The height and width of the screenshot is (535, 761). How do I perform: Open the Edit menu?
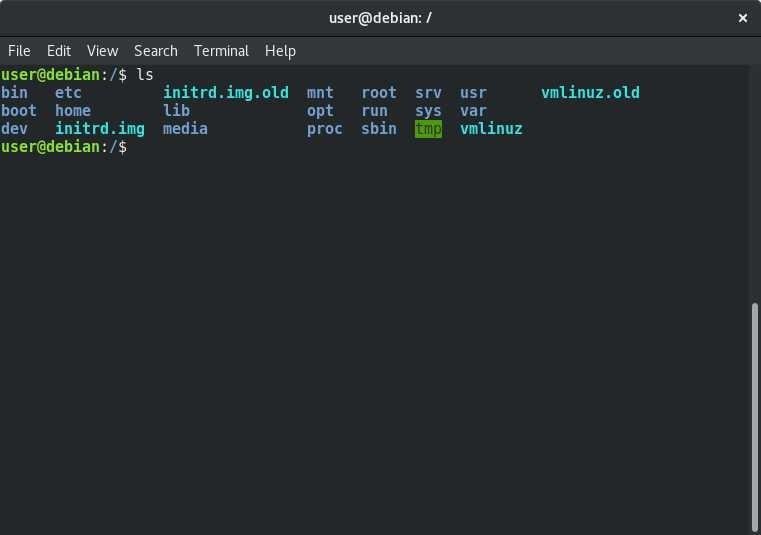(x=59, y=51)
